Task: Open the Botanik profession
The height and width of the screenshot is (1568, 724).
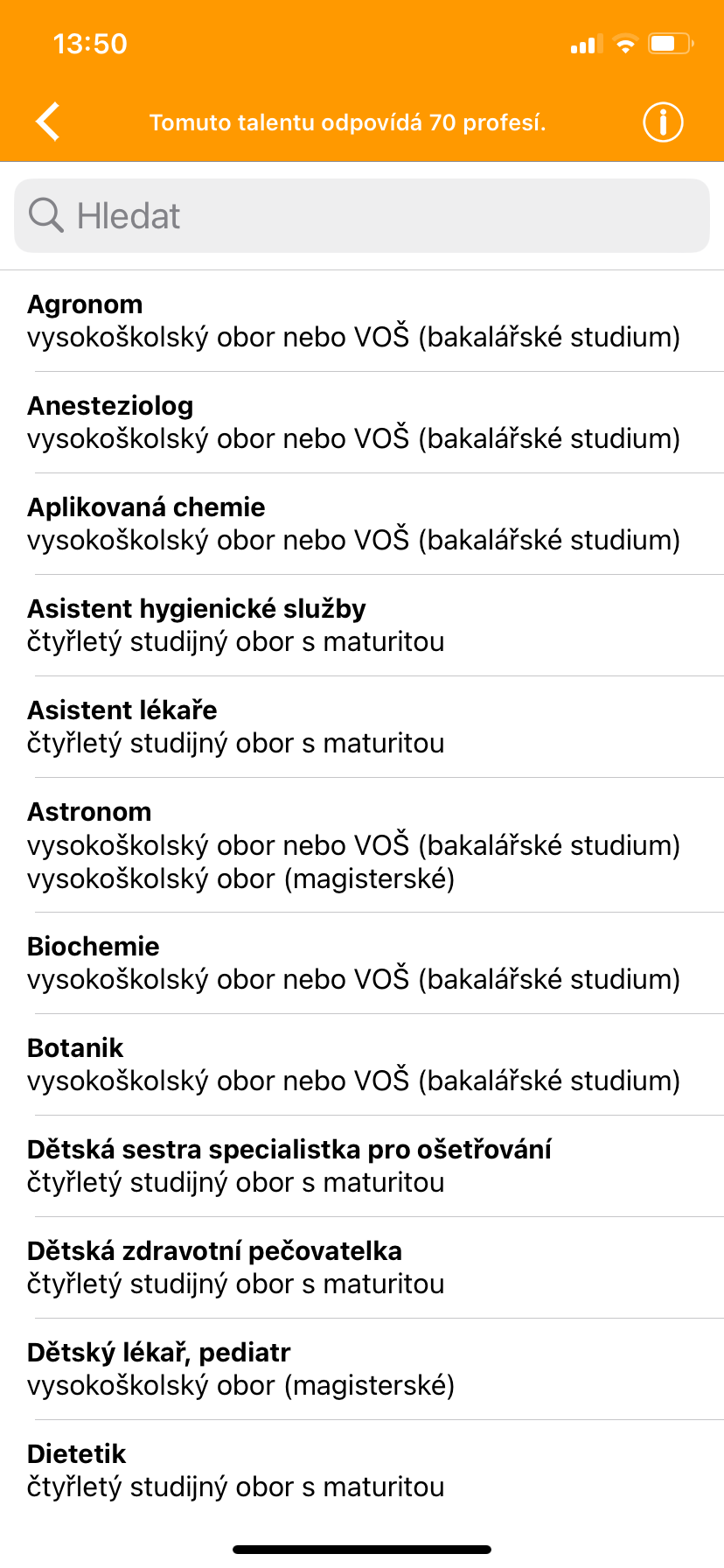Action: pyautogui.click(x=362, y=1065)
